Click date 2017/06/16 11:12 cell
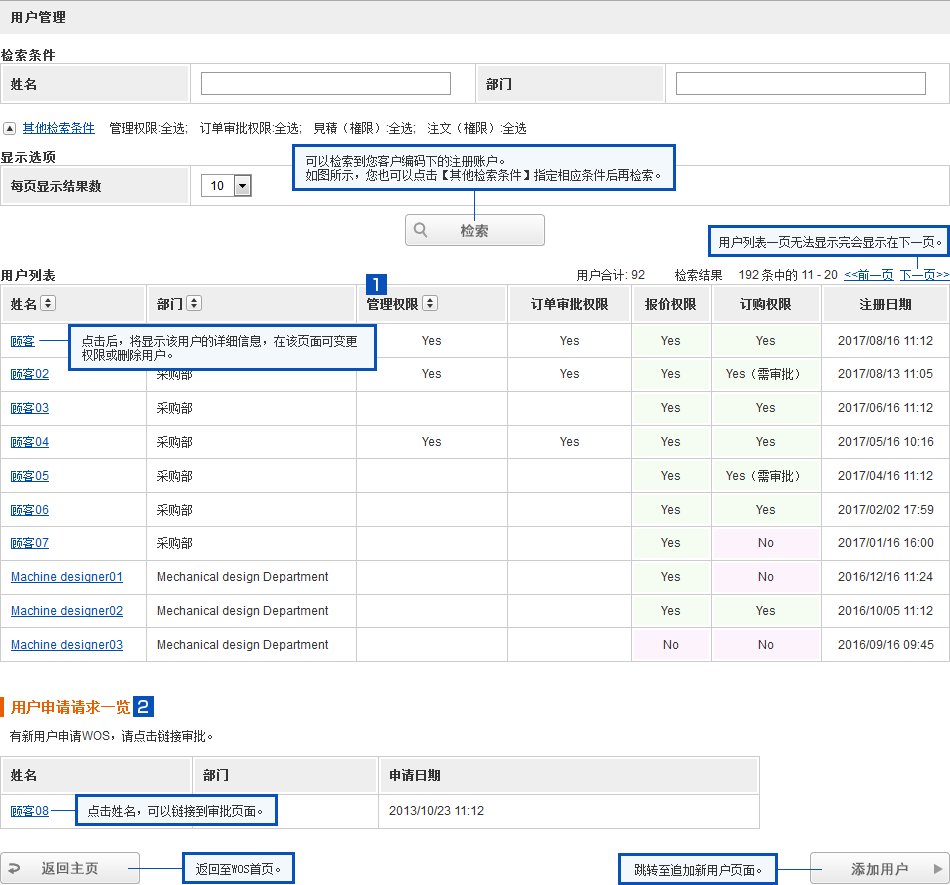The height and width of the screenshot is (885, 950). (886, 408)
